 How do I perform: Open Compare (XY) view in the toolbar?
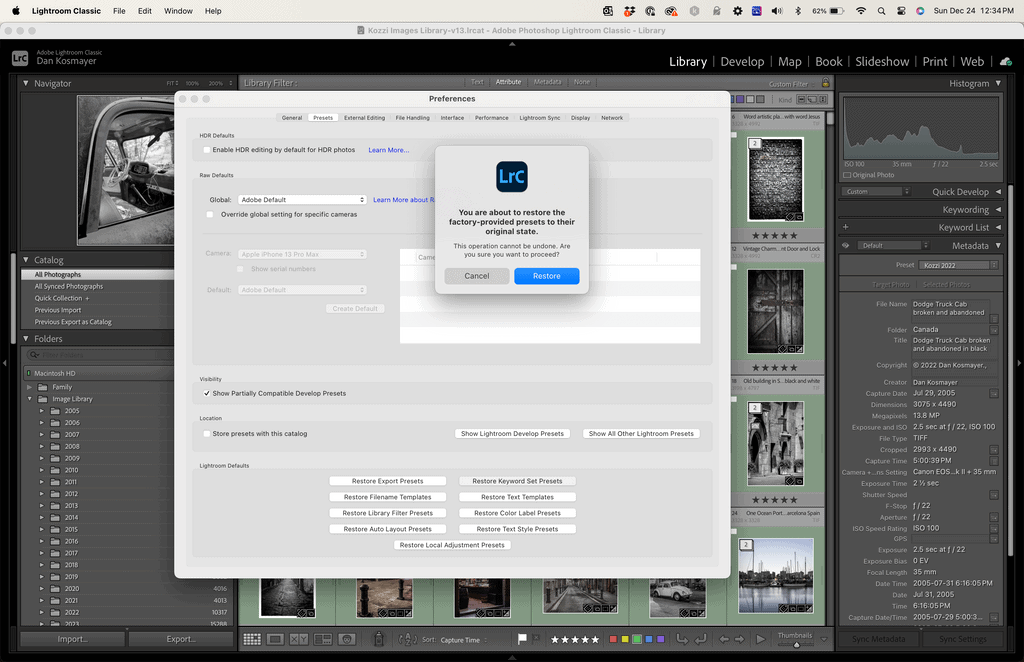point(298,639)
